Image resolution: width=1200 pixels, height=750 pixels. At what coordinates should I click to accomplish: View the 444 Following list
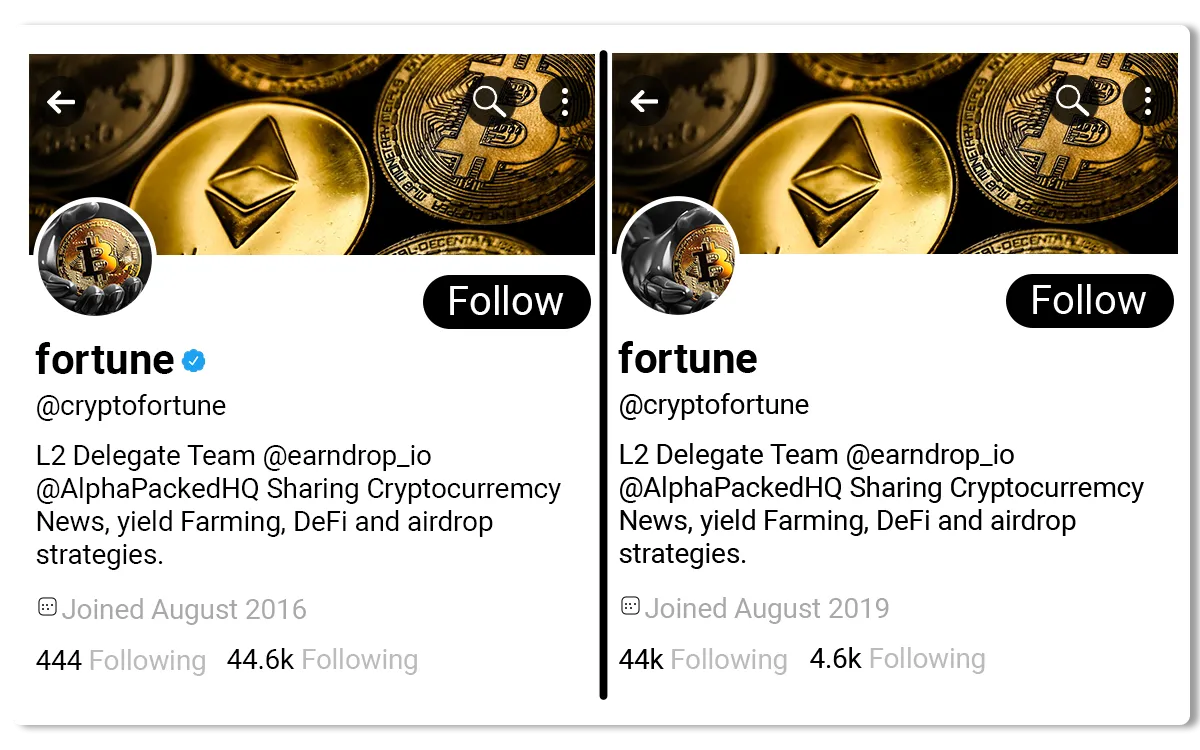(120, 660)
